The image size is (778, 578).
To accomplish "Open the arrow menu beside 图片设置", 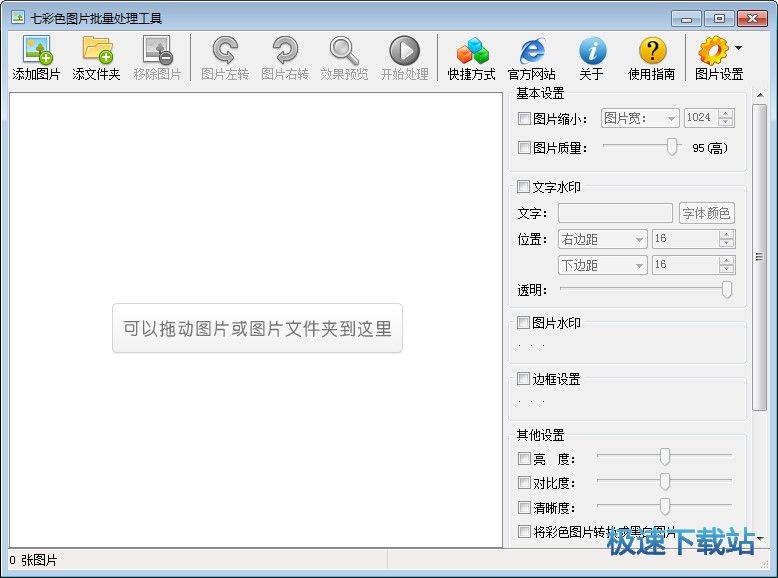I will pyautogui.click(x=739, y=47).
